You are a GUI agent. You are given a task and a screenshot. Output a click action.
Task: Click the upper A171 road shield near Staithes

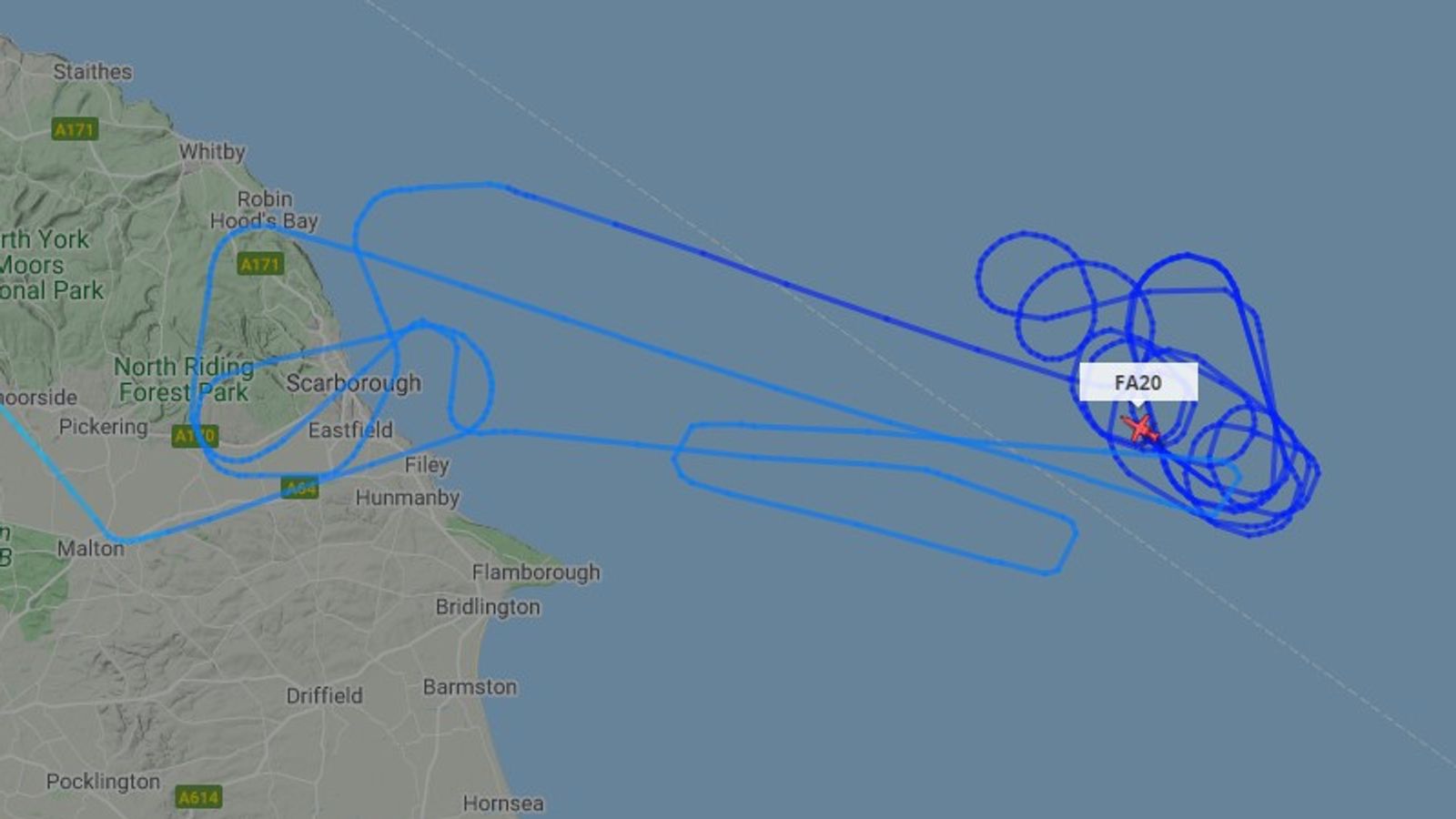point(75,129)
